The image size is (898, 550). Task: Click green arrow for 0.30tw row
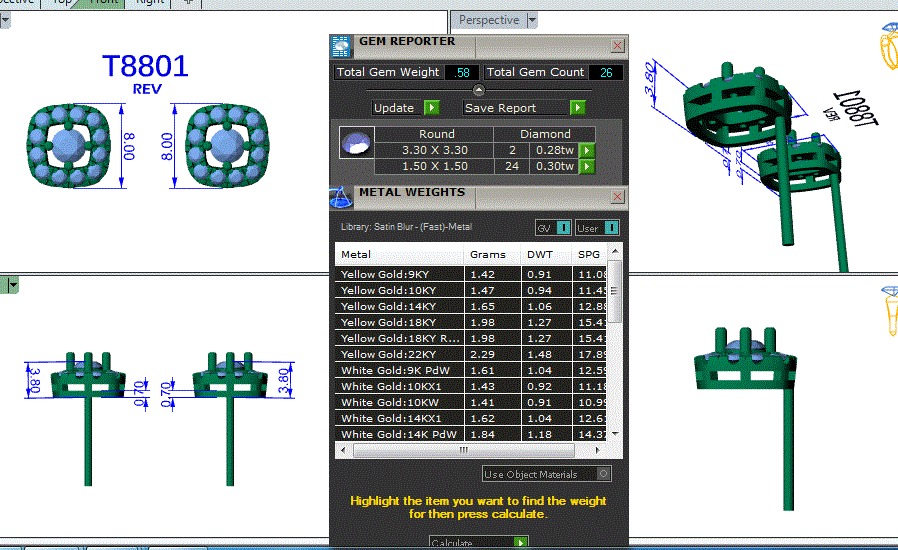587,166
